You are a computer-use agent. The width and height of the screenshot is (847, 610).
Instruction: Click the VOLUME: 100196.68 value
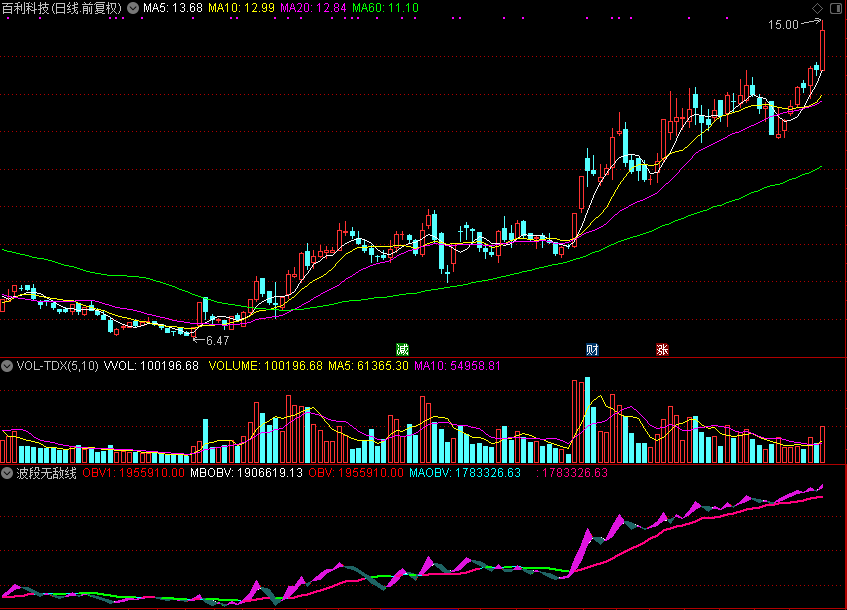point(266,366)
